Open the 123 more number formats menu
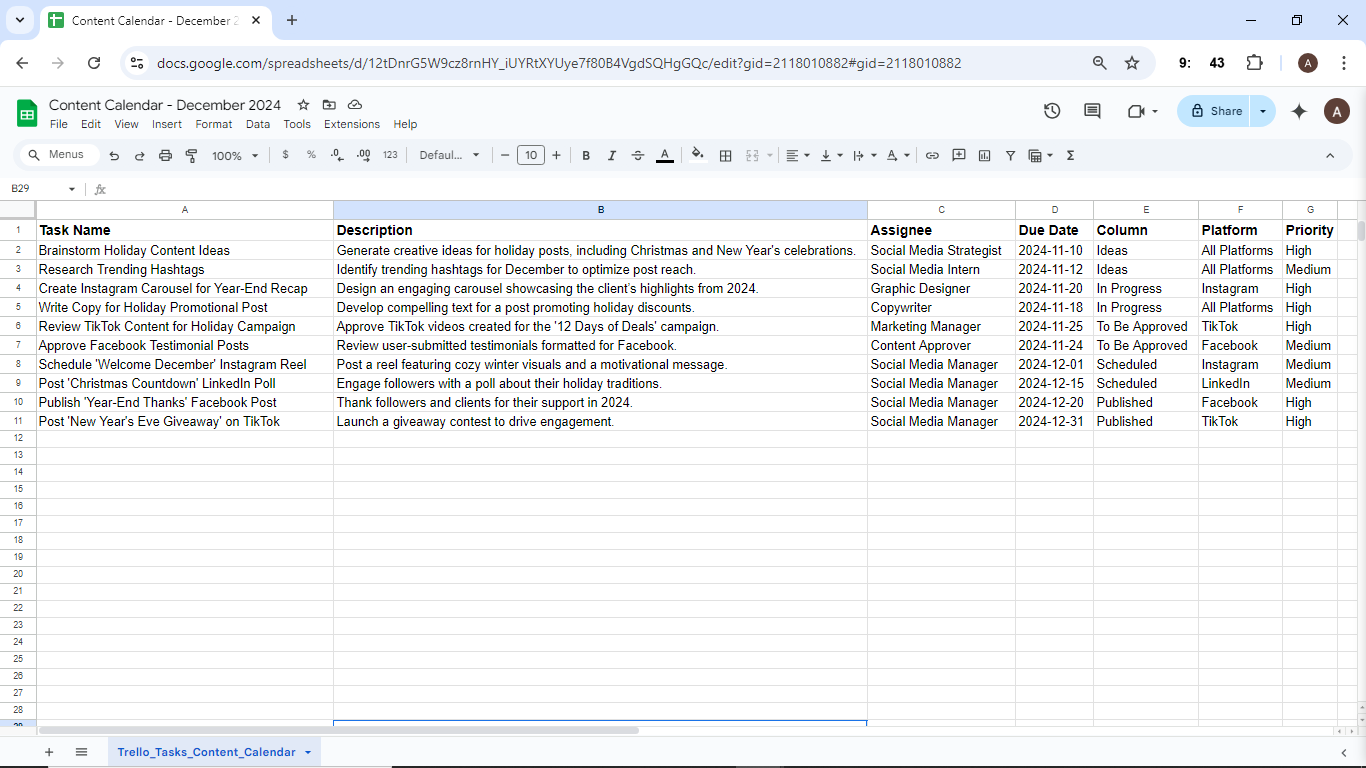This screenshot has height=768, width=1366. coord(390,155)
